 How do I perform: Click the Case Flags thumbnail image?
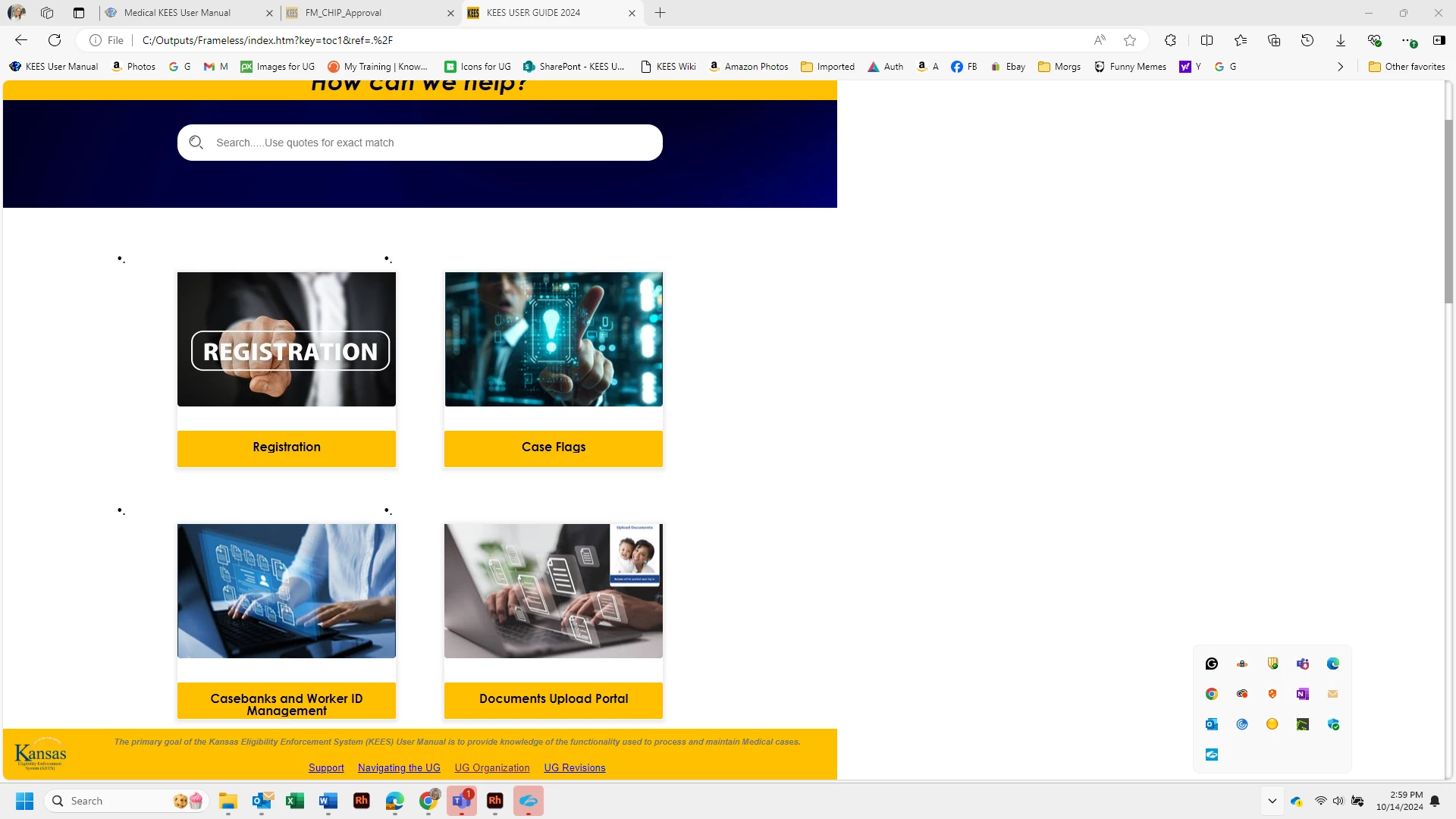tap(554, 339)
